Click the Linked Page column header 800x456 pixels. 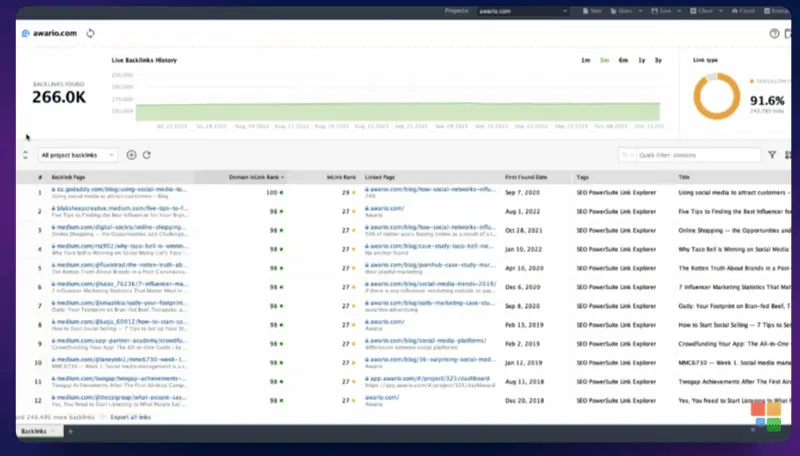[380, 178]
